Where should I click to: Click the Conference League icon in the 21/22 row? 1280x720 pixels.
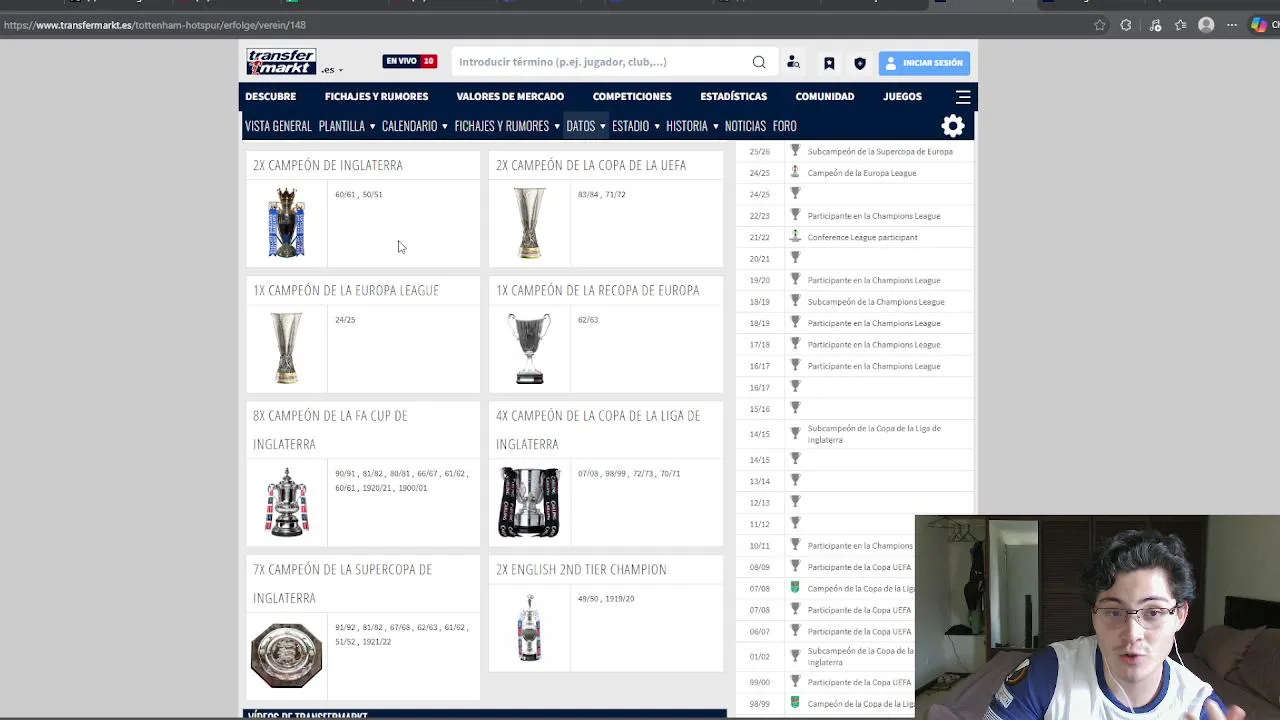pyautogui.click(x=795, y=236)
